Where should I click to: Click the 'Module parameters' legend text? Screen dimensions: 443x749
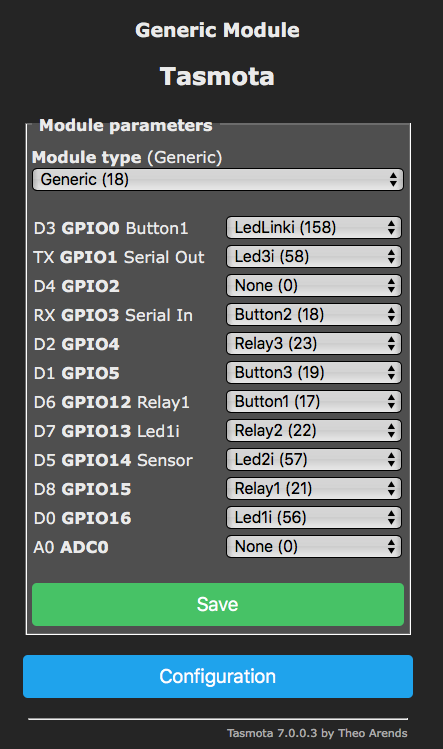click(x=126, y=125)
